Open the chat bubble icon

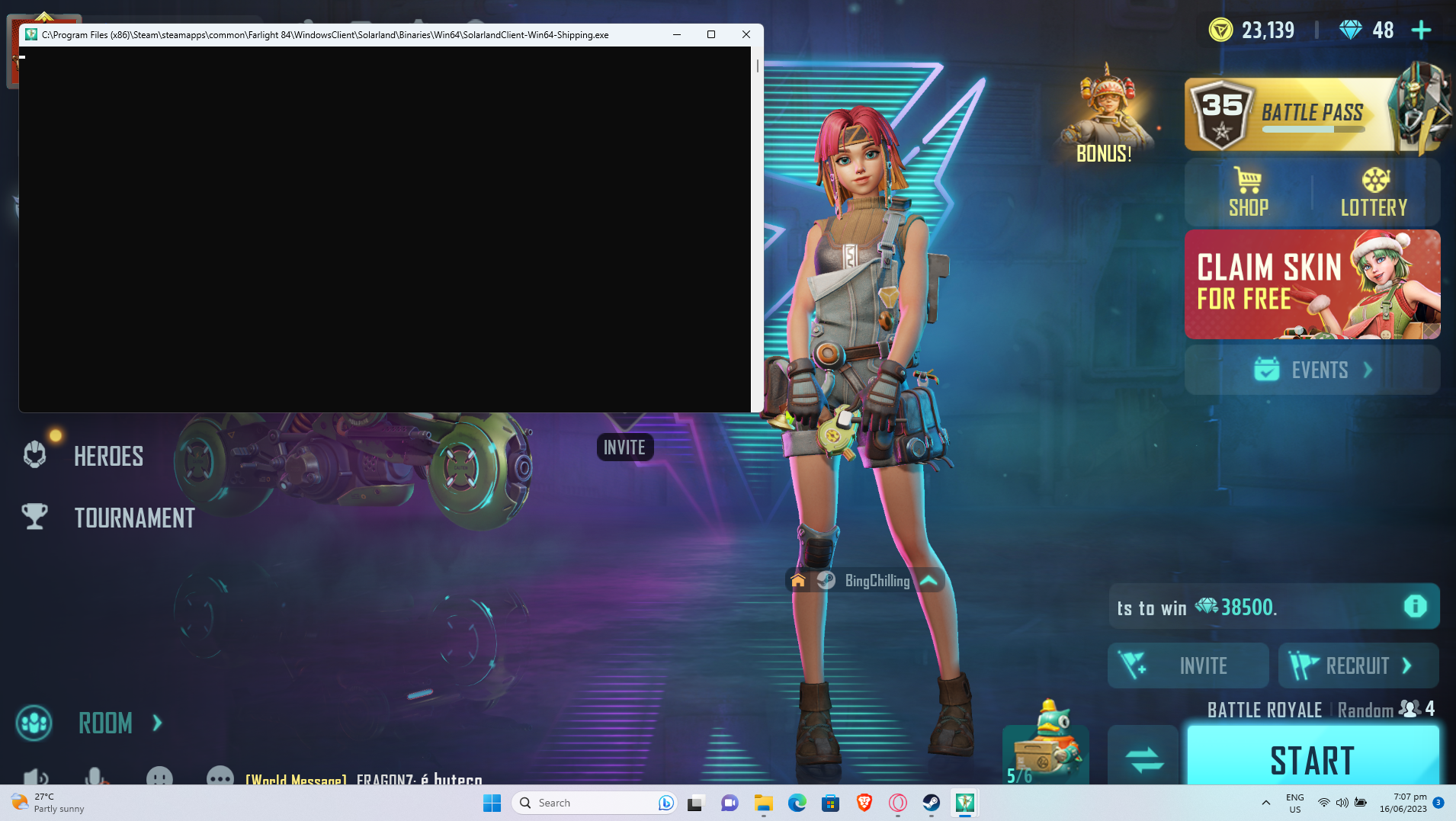coord(220,776)
